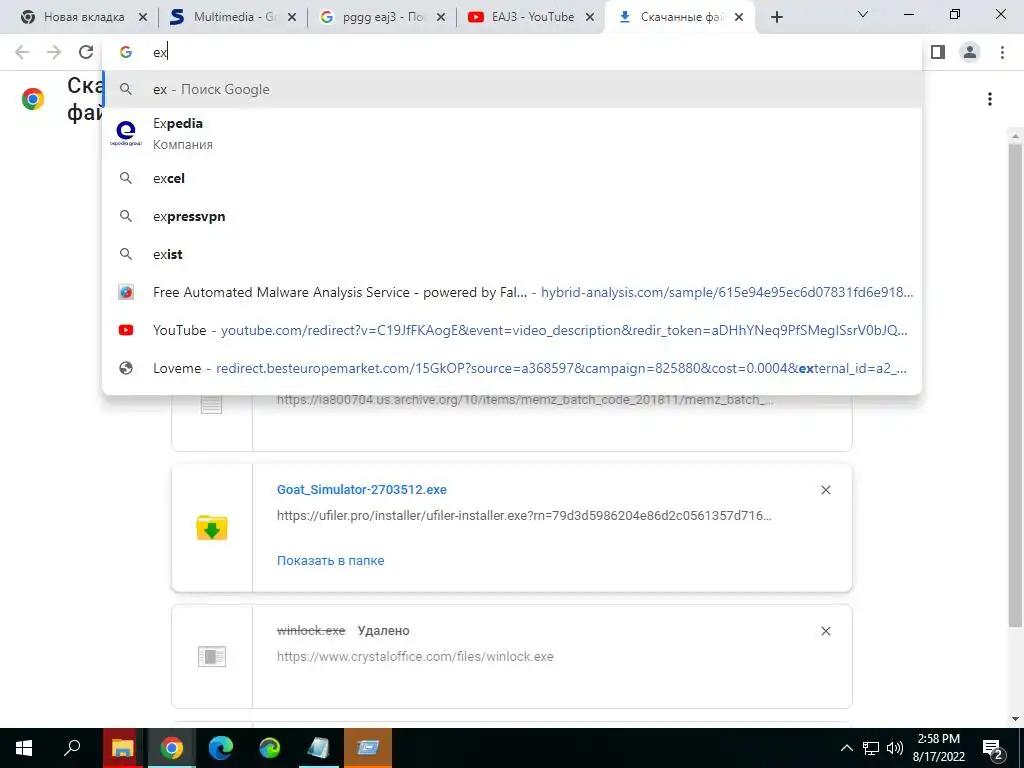Close the Новая вкладка tab
Image resolution: width=1024 pixels, height=768 pixels.
(x=143, y=18)
